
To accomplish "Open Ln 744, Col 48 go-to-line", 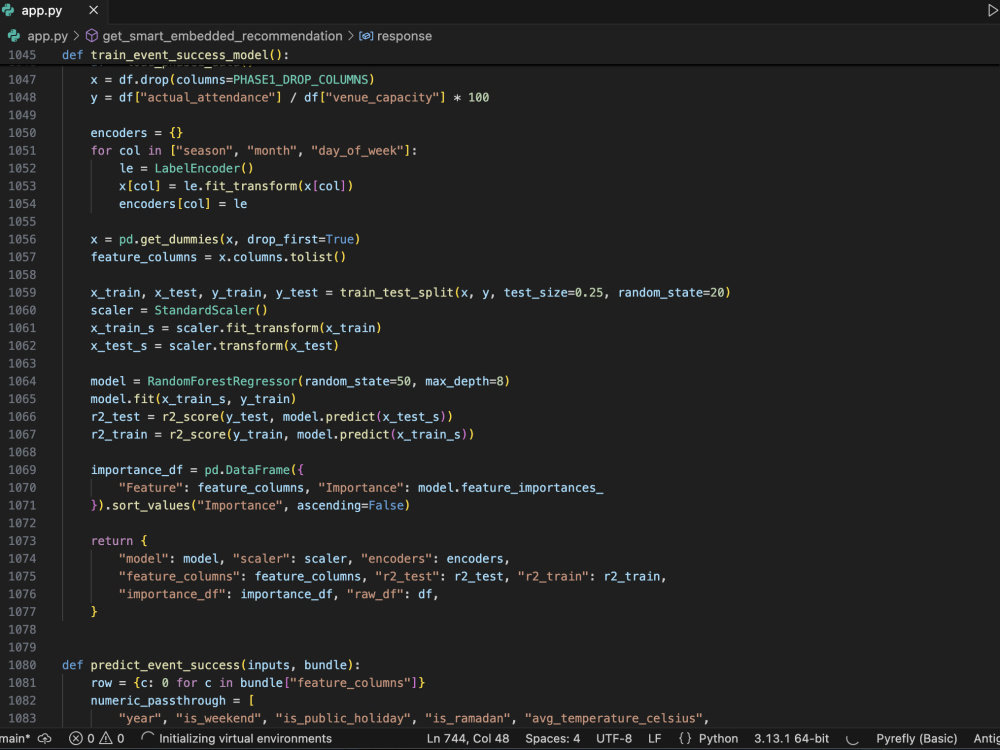I will point(467,739).
